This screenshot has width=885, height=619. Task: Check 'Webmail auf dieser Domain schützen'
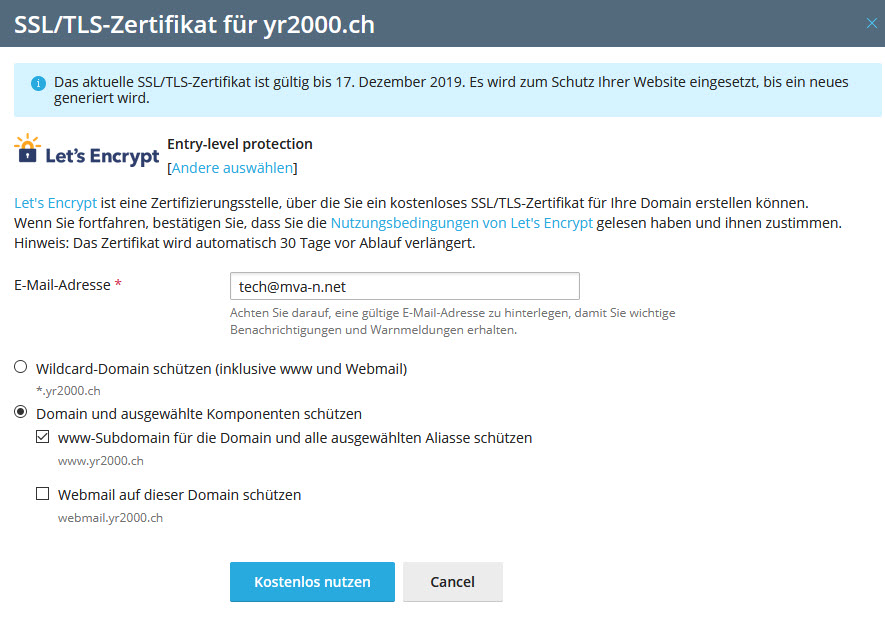pyautogui.click(x=42, y=494)
